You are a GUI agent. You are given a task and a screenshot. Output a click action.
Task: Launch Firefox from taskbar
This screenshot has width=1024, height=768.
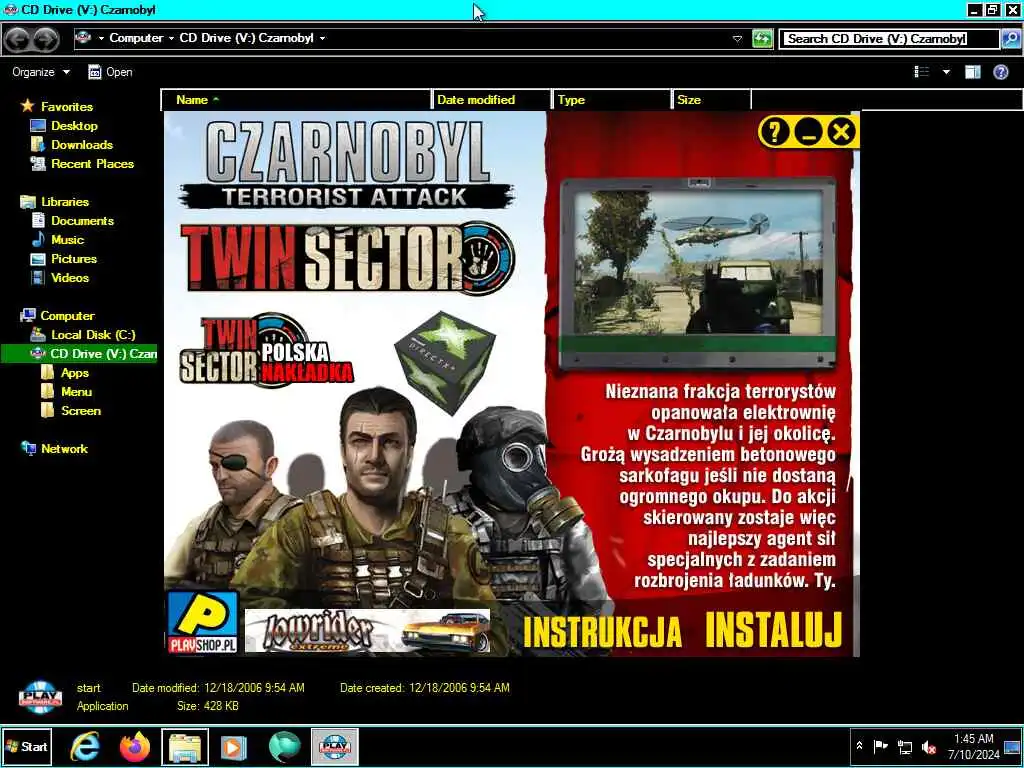click(135, 746)
